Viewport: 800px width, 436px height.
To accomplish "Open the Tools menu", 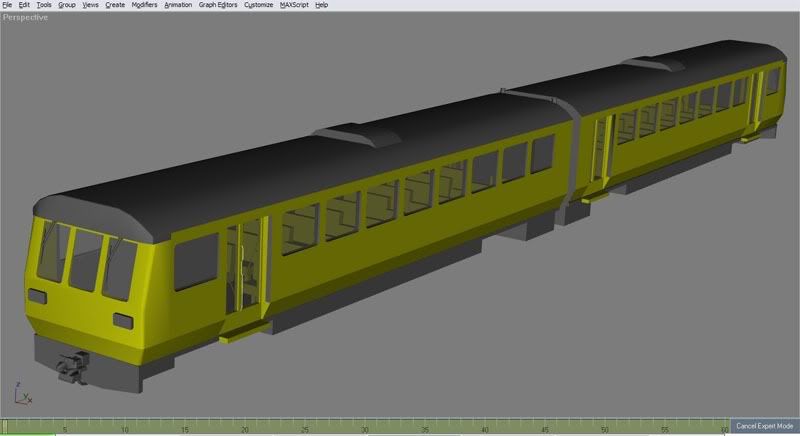I will 44,5.
